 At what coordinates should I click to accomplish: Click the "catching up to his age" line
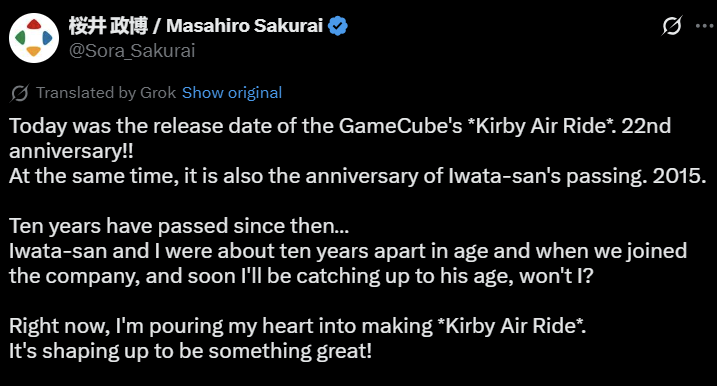(301, 276)
